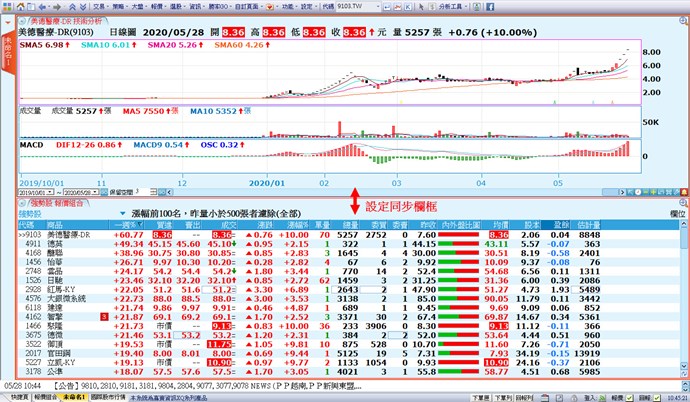Screen dimensions: 690x402
Task: Select stock row 1456 怡華
Action: 348,262
